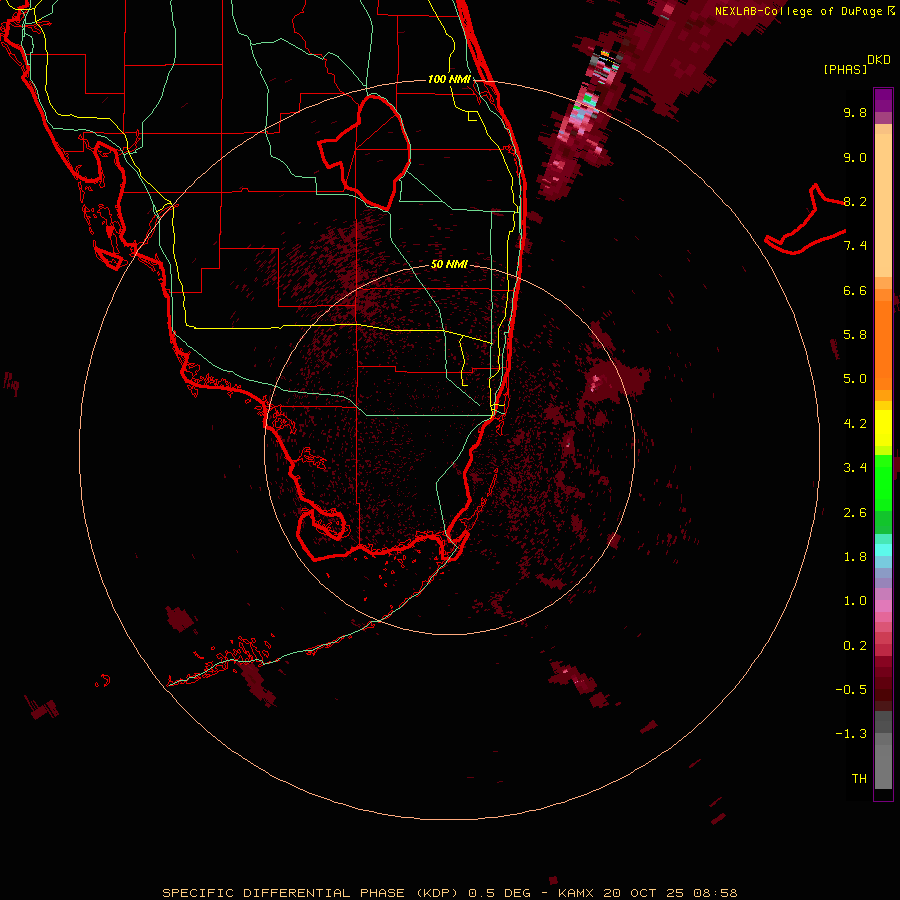
Task: Click the 4.2 scale value
Action: pyautogui.click(x=855, y=424)
